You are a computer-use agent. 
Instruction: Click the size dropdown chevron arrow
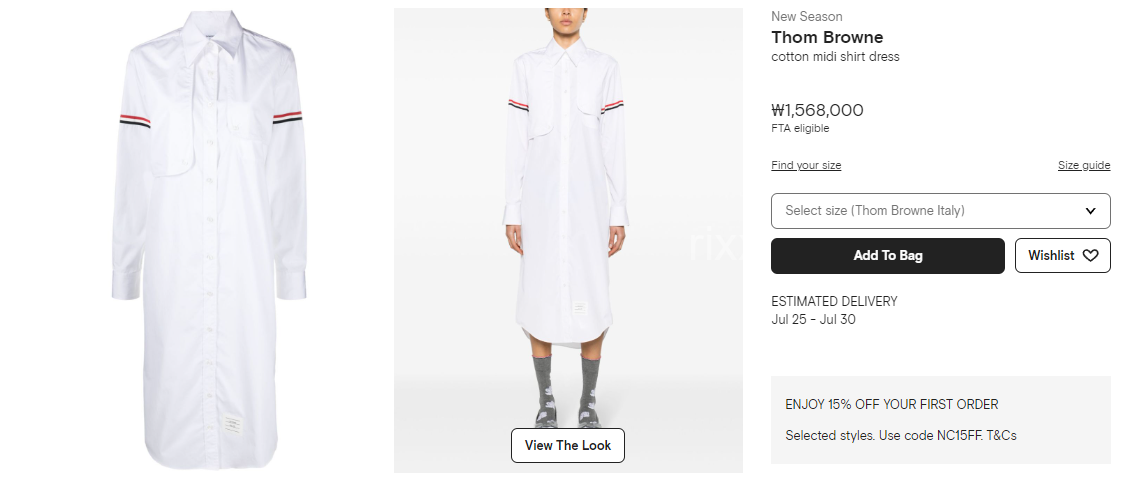click(x=1090, y=211)
